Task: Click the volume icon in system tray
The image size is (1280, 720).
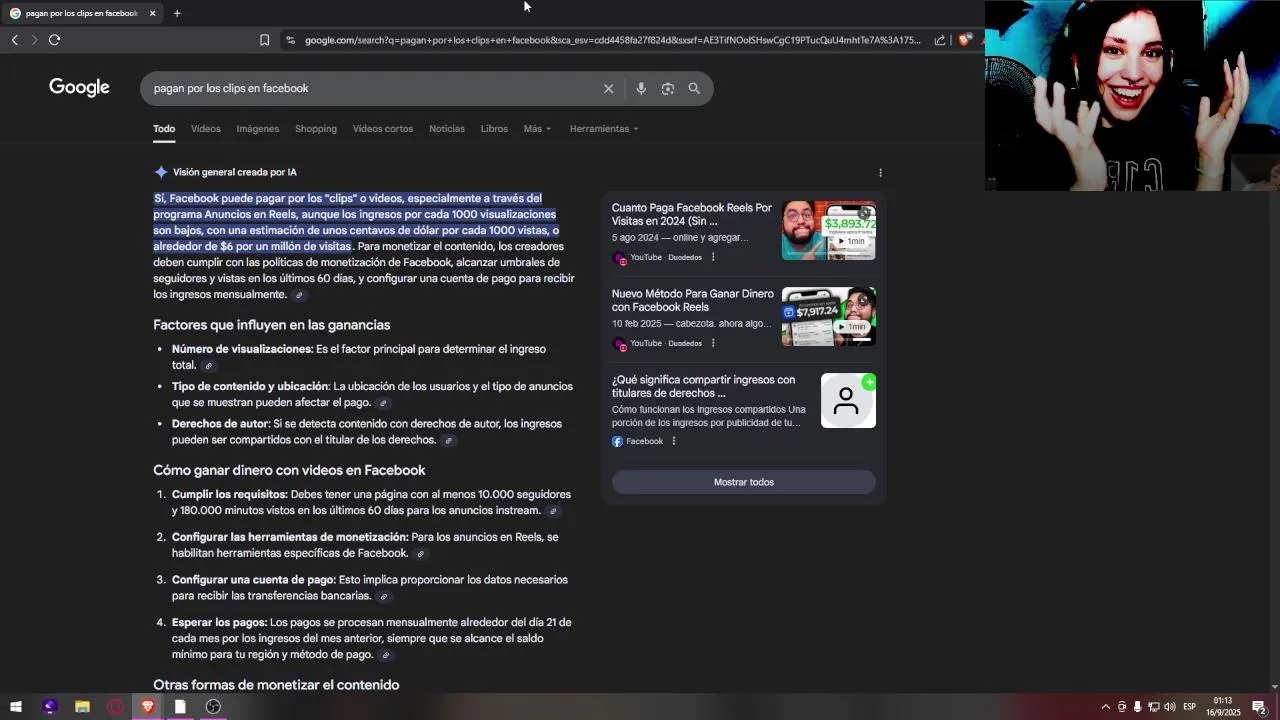Action: [x=1170, y=707]
